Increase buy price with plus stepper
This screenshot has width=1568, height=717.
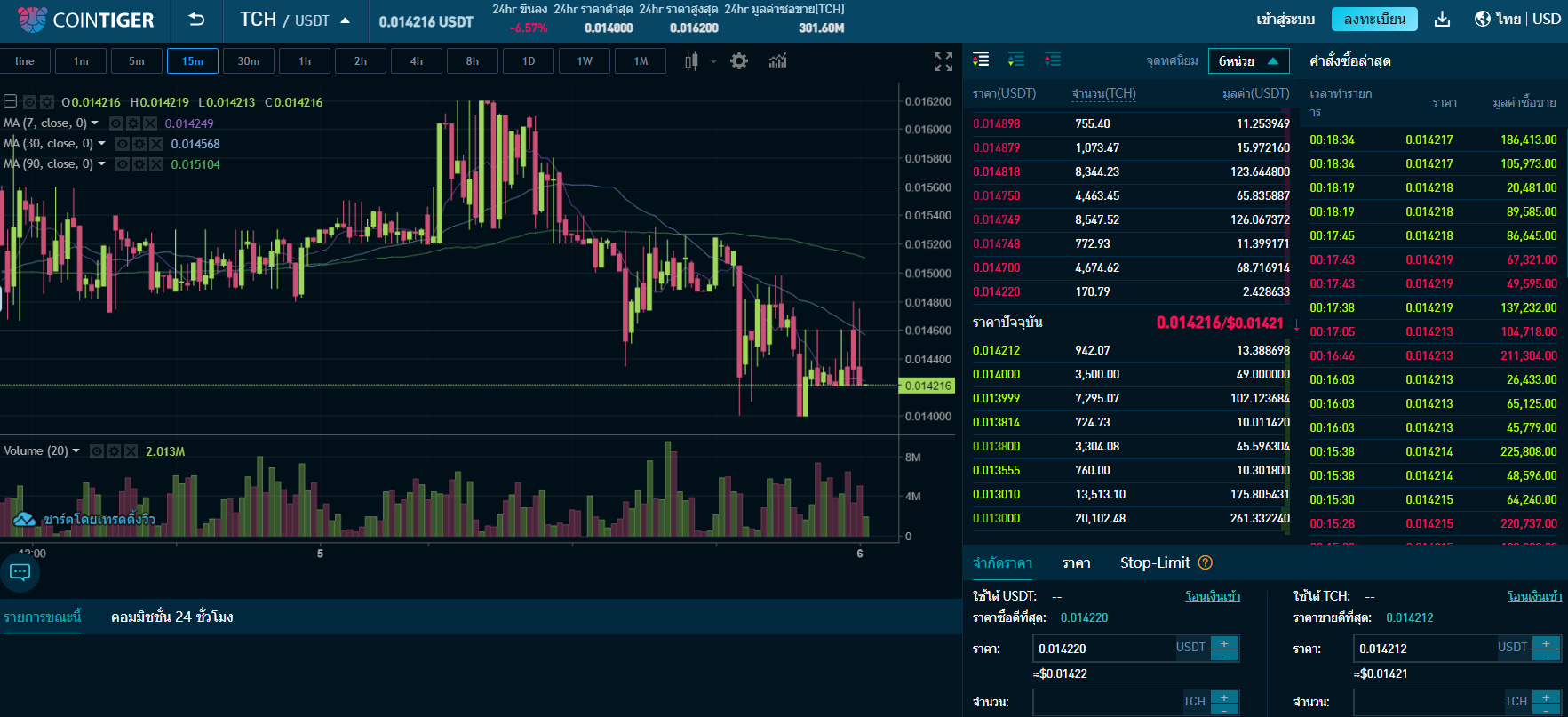coord(1224,643)
